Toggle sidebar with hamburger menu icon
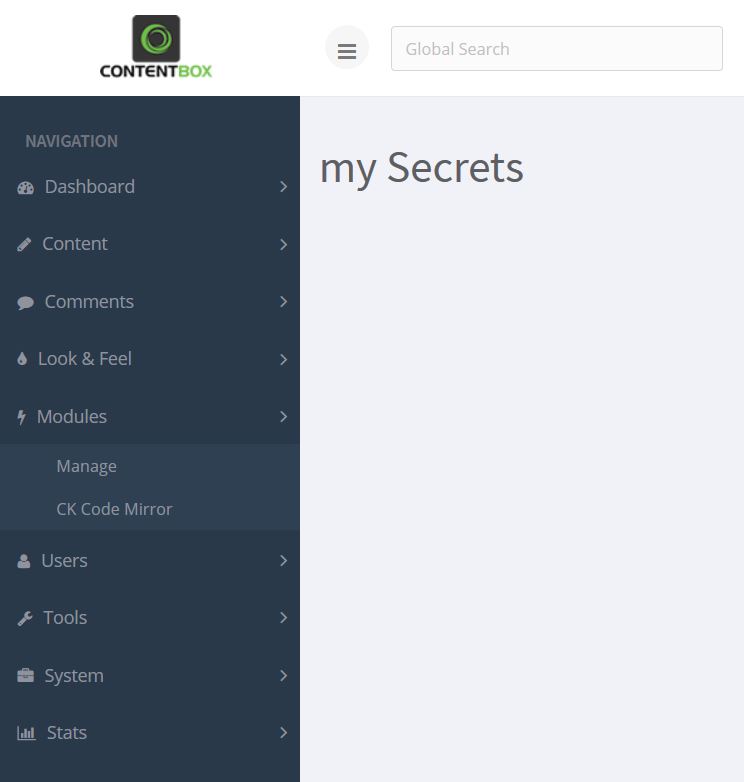Viewport: 744px width, 782px height. pyautogui.click(x=347, y=48)
